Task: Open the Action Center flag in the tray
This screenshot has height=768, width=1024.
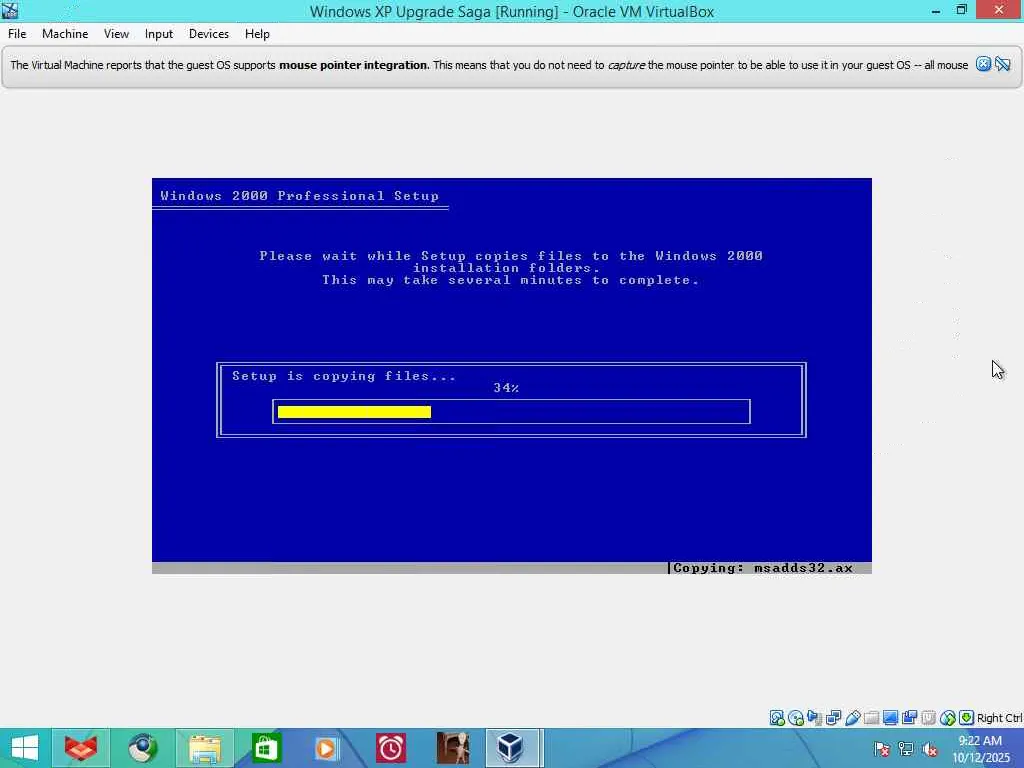Action: (x=881, y=749)
